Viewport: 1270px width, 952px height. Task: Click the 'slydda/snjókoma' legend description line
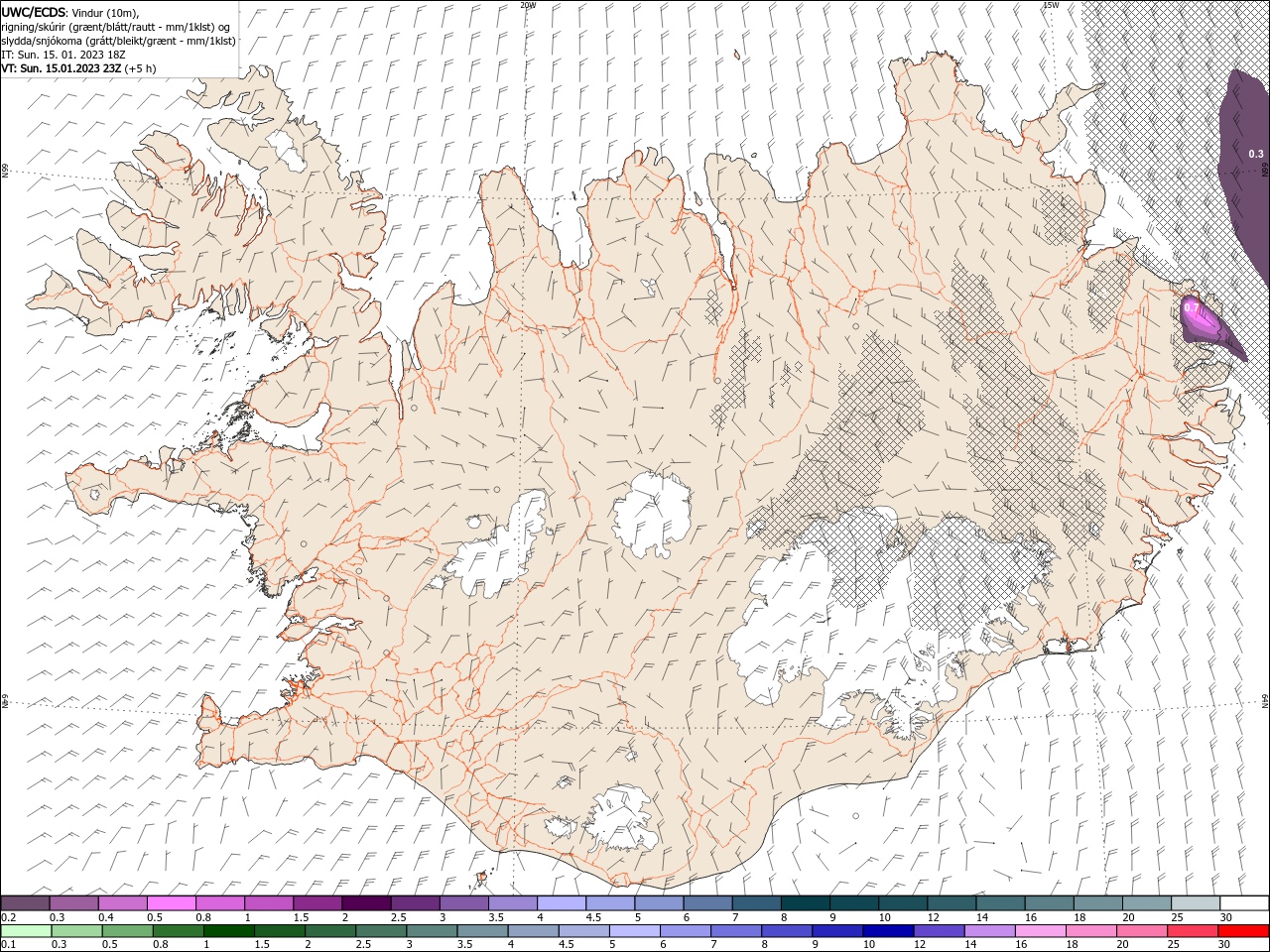pos(118,40)
